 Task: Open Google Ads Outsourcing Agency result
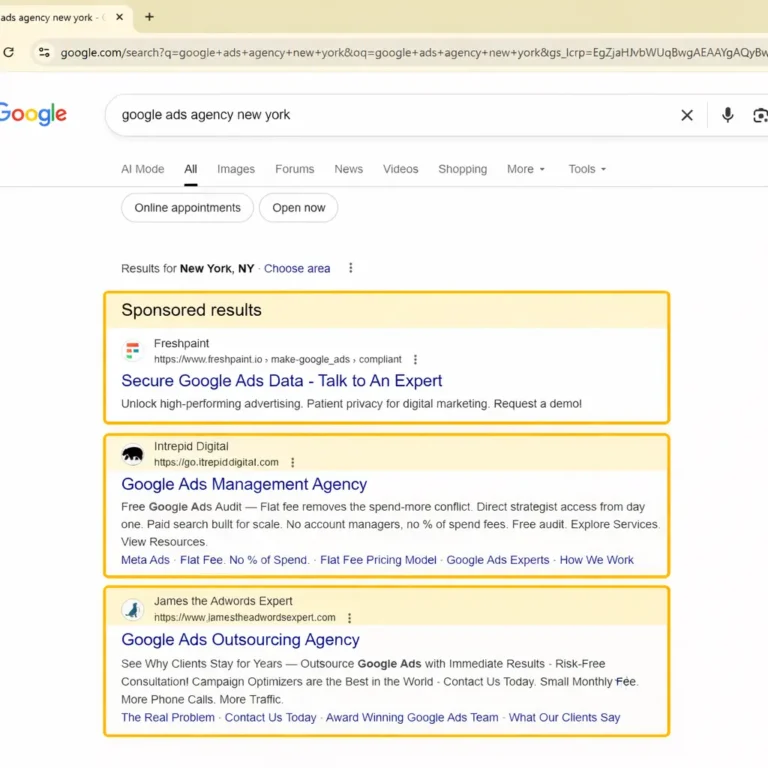pyautogui.click(x=240, y=639)
